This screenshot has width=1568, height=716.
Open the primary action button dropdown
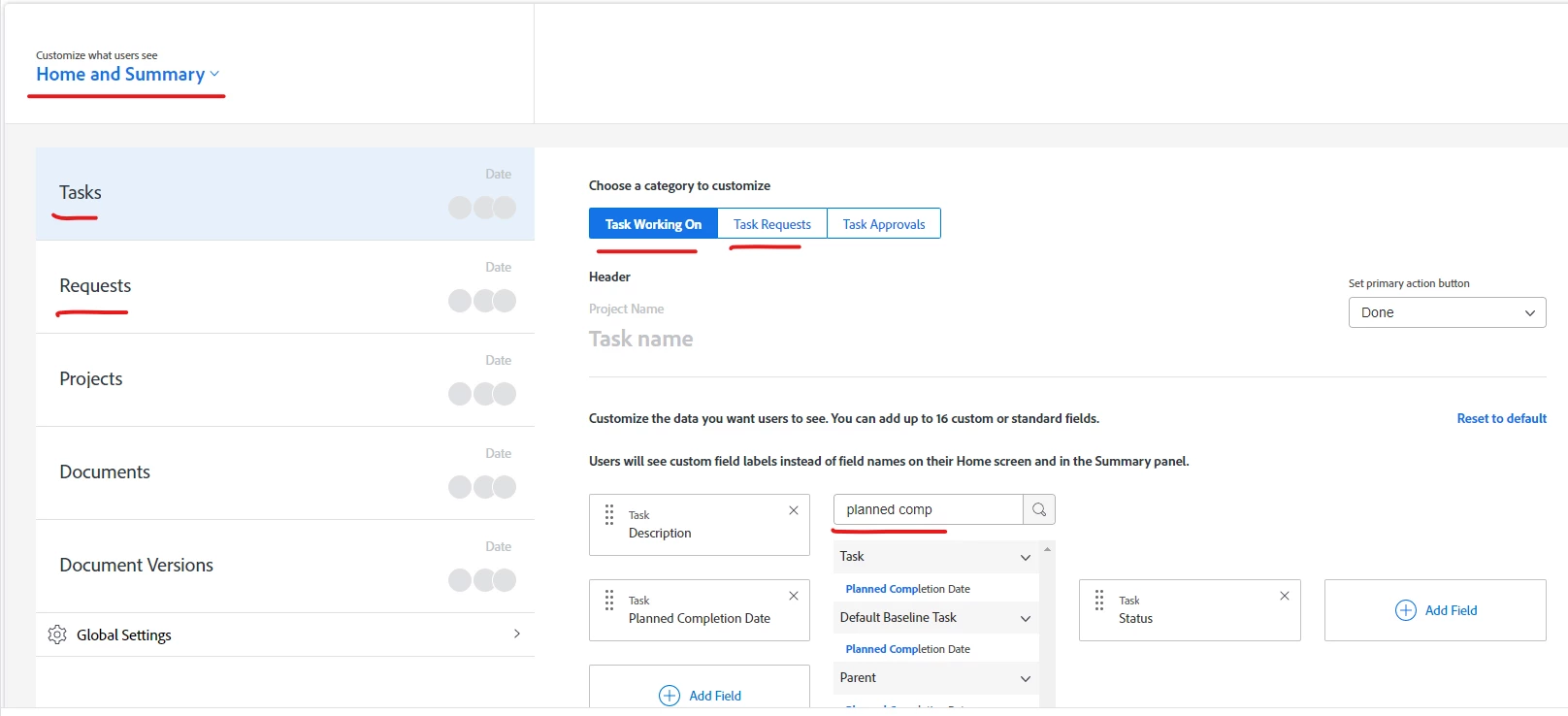tap(1447, 312)
